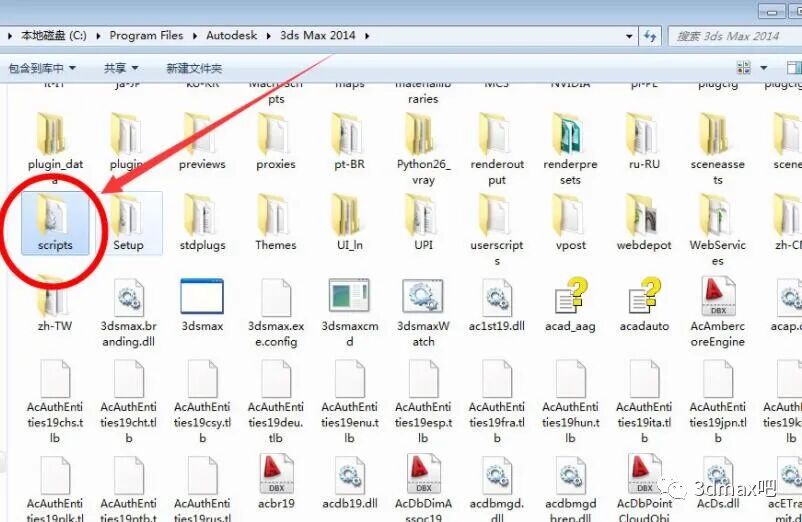Select the 3dsmax.exe.config file
The width and height of the screenshot is (802, 522).
[276, 312]
